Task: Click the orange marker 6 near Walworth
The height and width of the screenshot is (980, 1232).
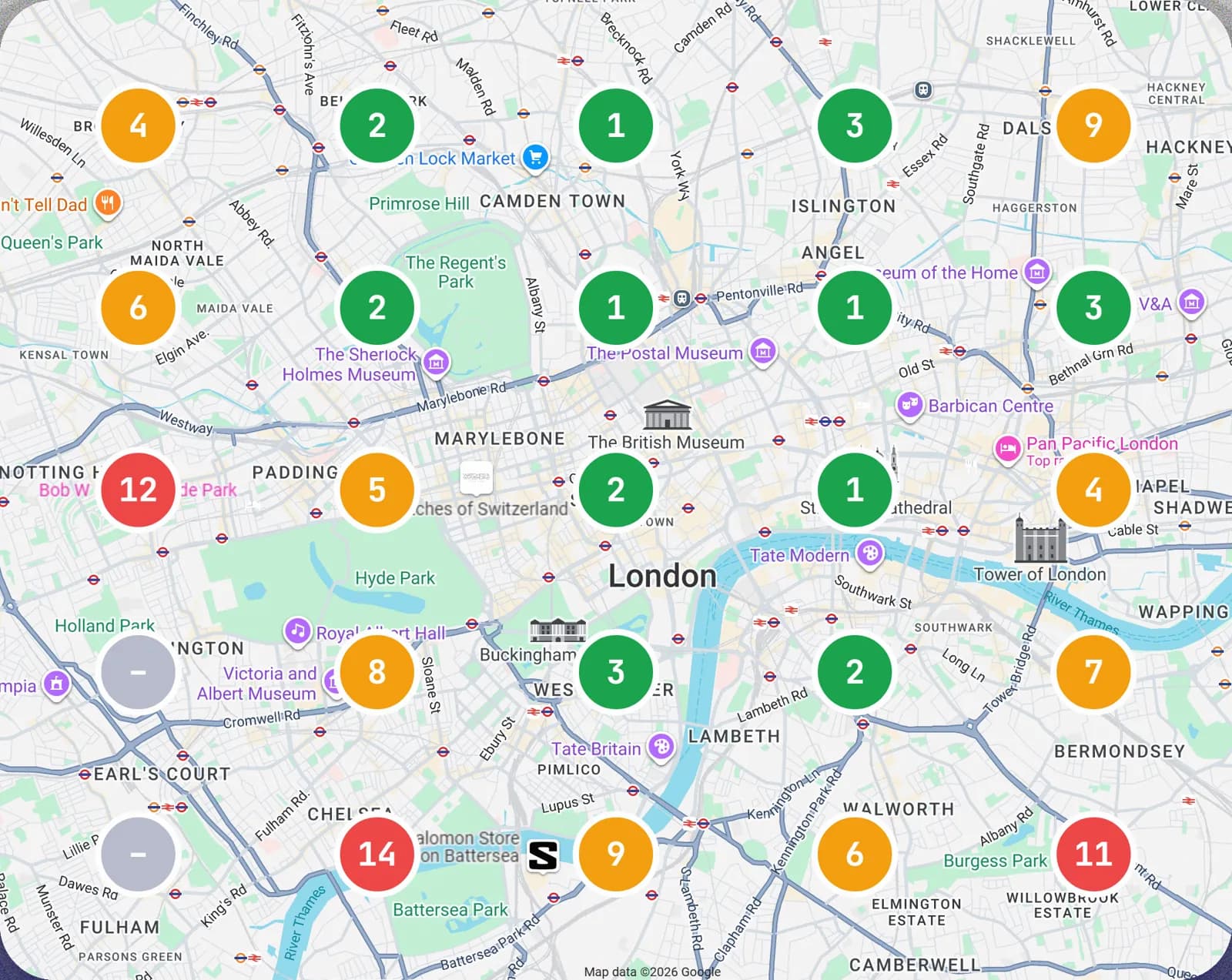Action: tap(854, 854)
